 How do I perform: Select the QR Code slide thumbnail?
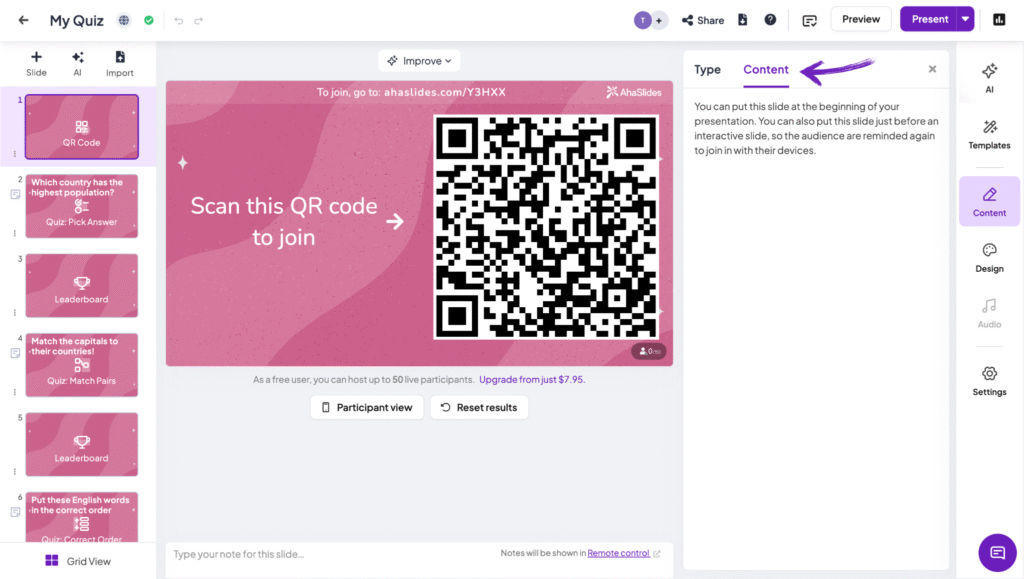tap(82, 127)
